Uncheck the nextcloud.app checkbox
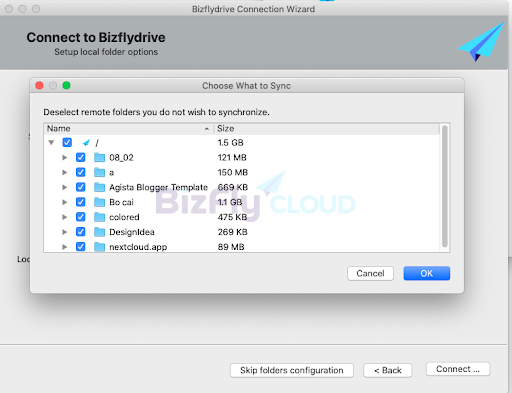 80,247
